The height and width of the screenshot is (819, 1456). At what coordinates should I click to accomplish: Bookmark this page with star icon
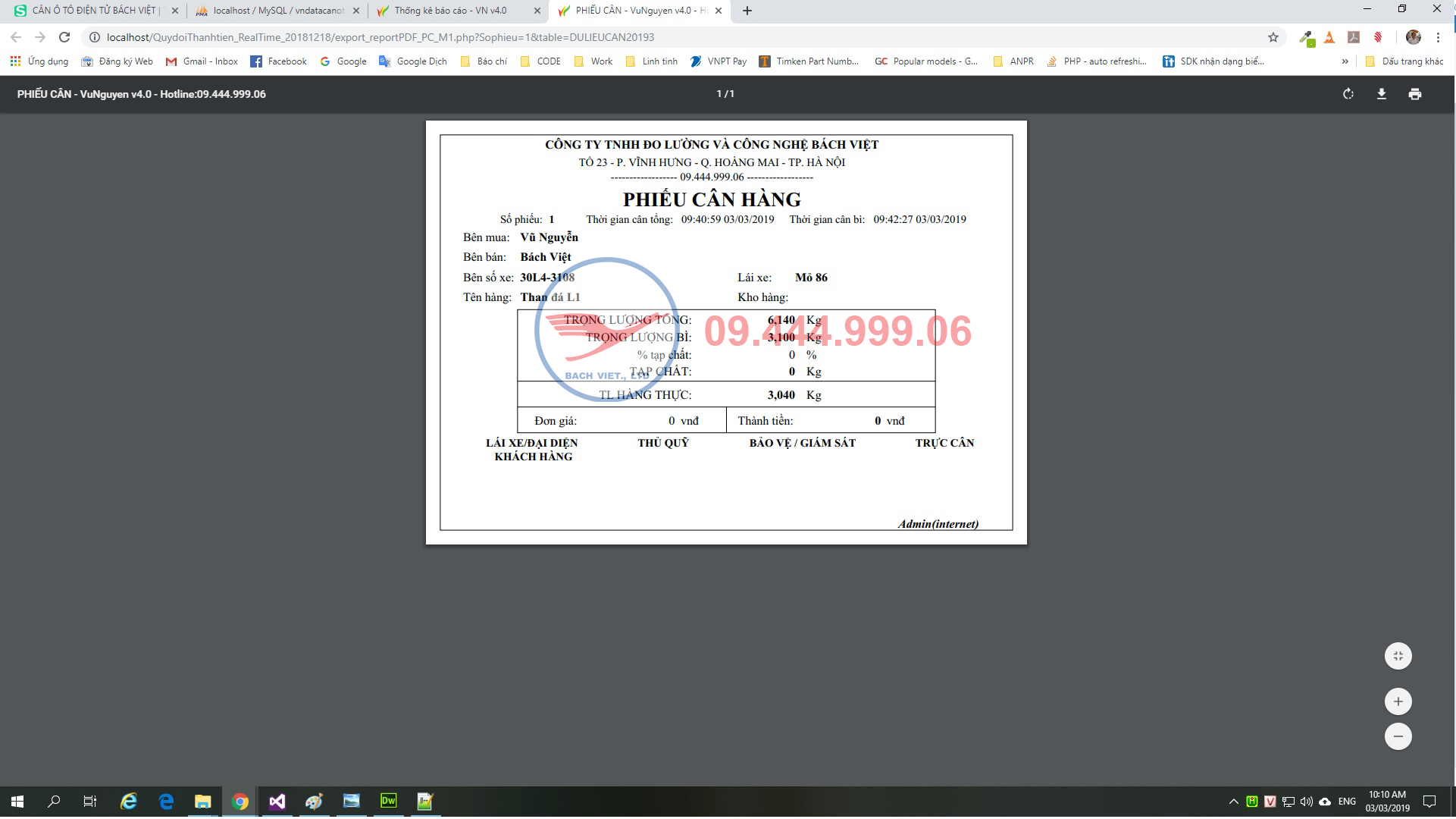click(1273, 37)
